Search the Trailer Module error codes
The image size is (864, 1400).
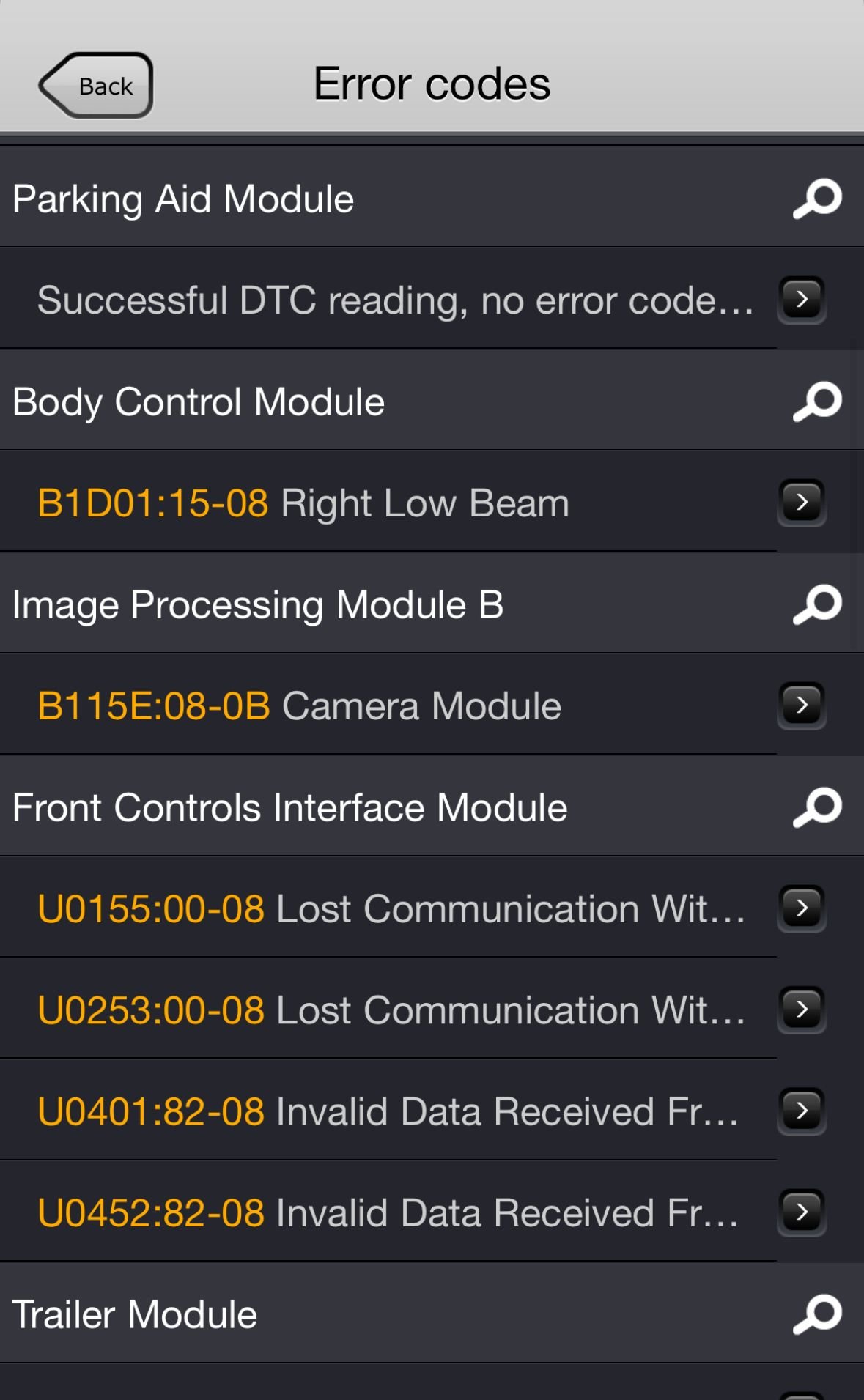pyautogui.click(x=817, y=1314)
